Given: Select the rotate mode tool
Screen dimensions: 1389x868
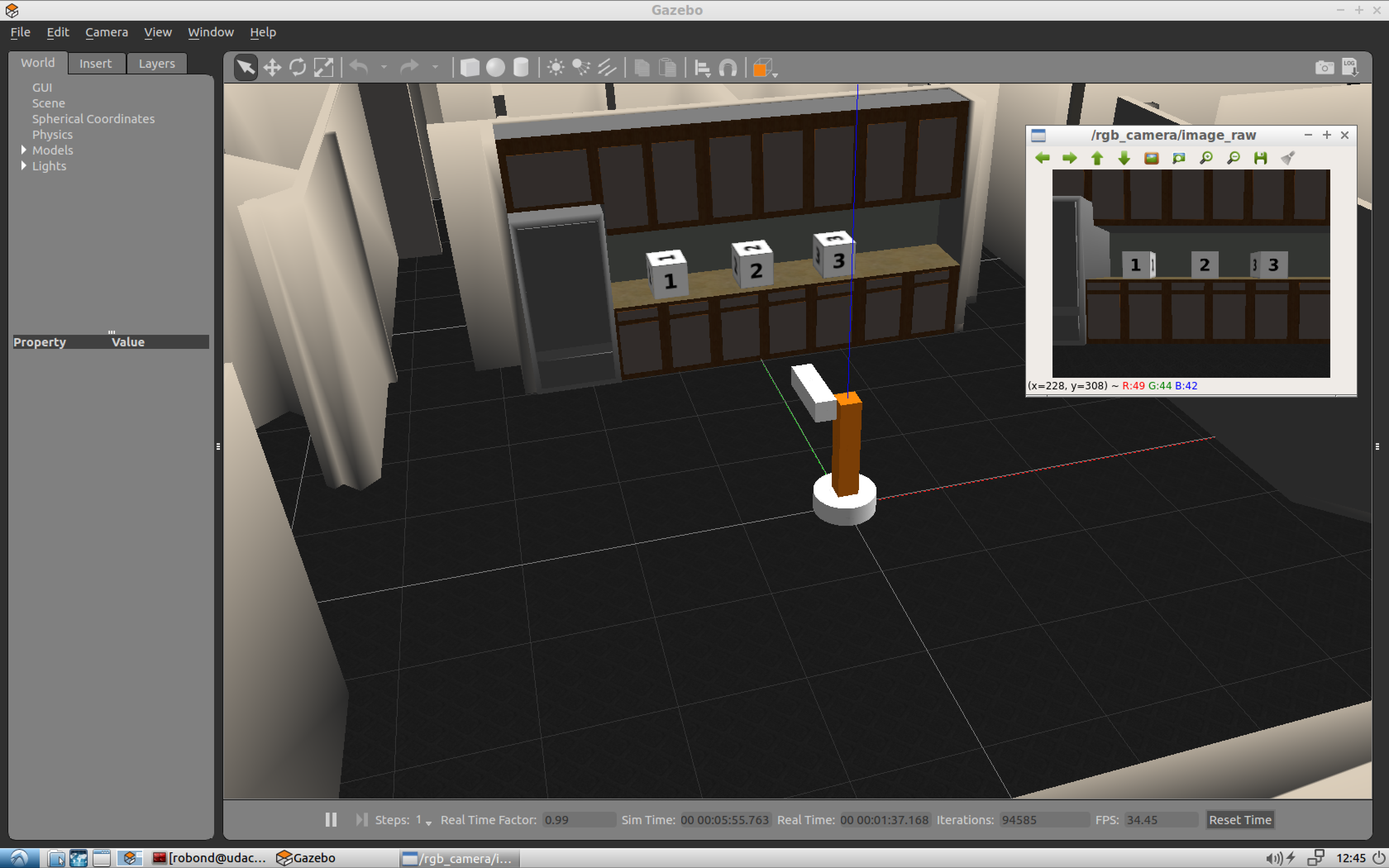Looking at the screenshot, I should (x=297, y=68).
